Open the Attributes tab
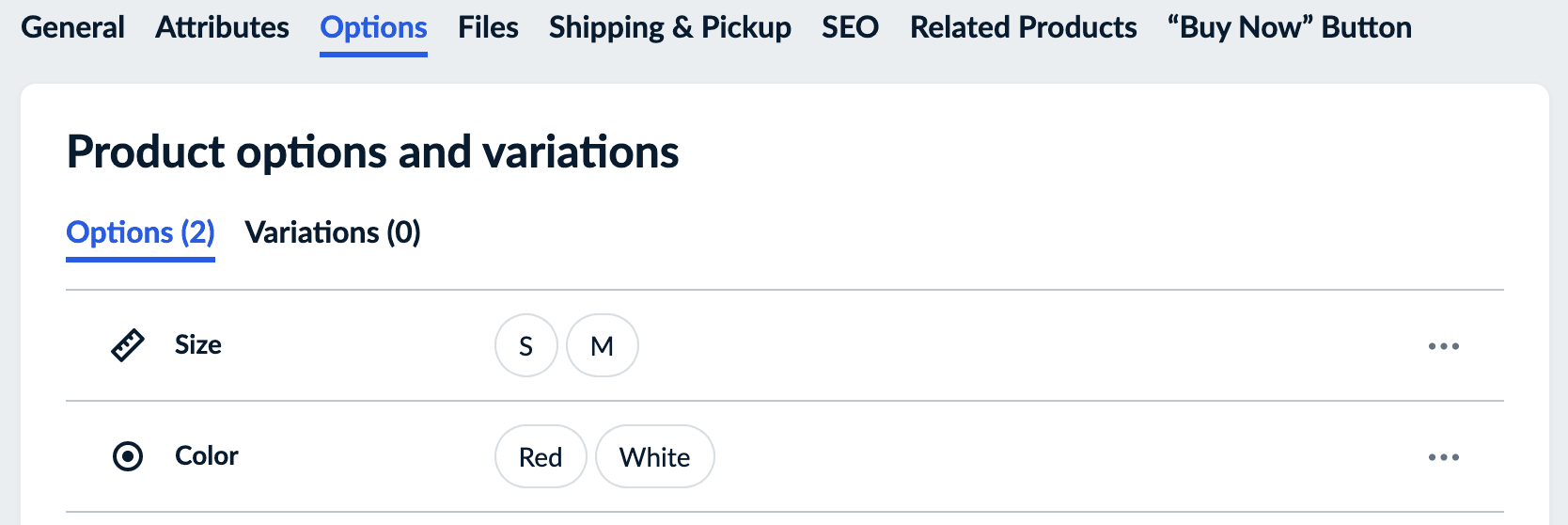The image size is (1568, 525). pyautogui.click(x=222, y=27)
